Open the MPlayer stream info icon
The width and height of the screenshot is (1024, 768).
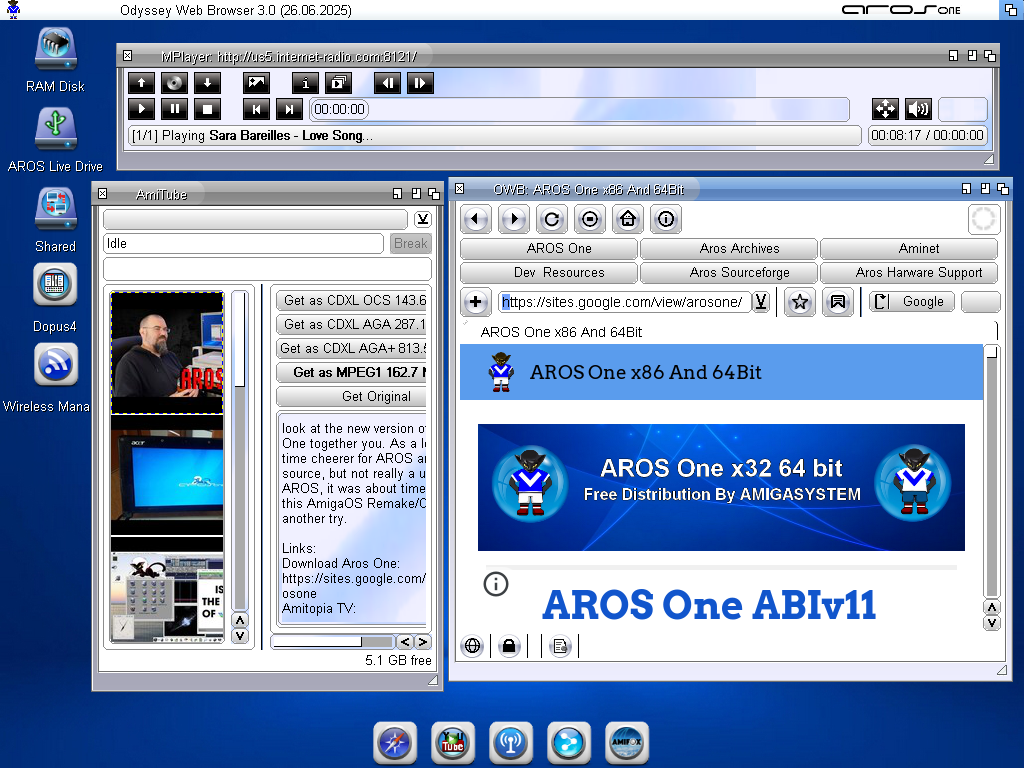point(306,83)
